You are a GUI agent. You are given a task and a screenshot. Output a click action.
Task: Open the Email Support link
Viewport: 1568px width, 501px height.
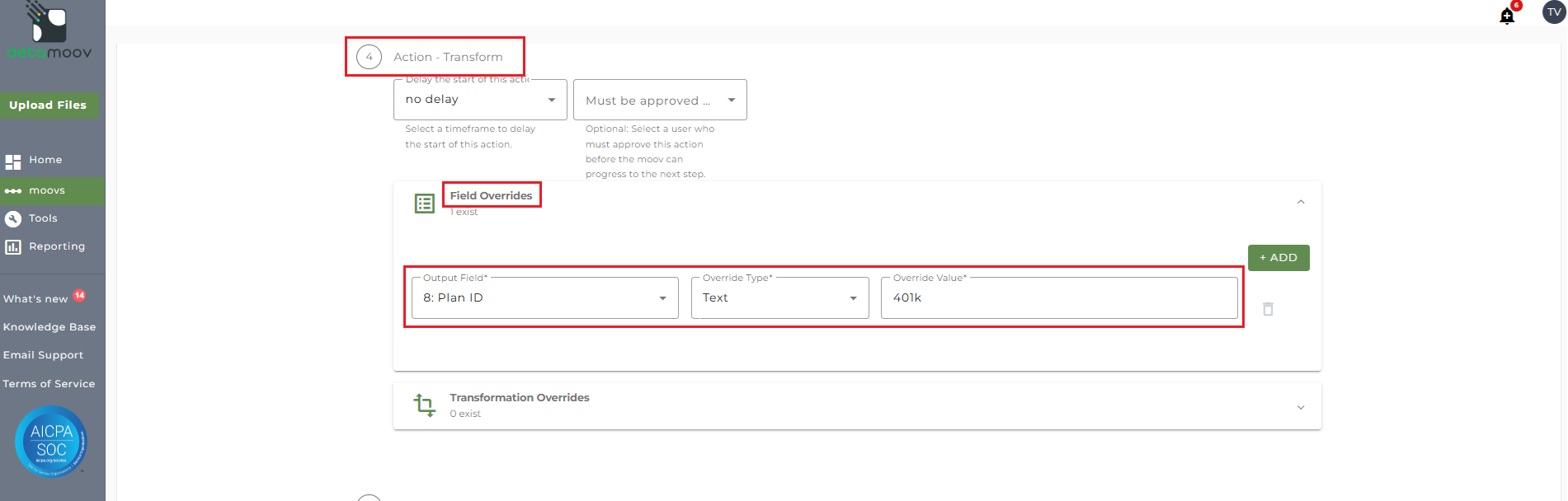(43, 355)
